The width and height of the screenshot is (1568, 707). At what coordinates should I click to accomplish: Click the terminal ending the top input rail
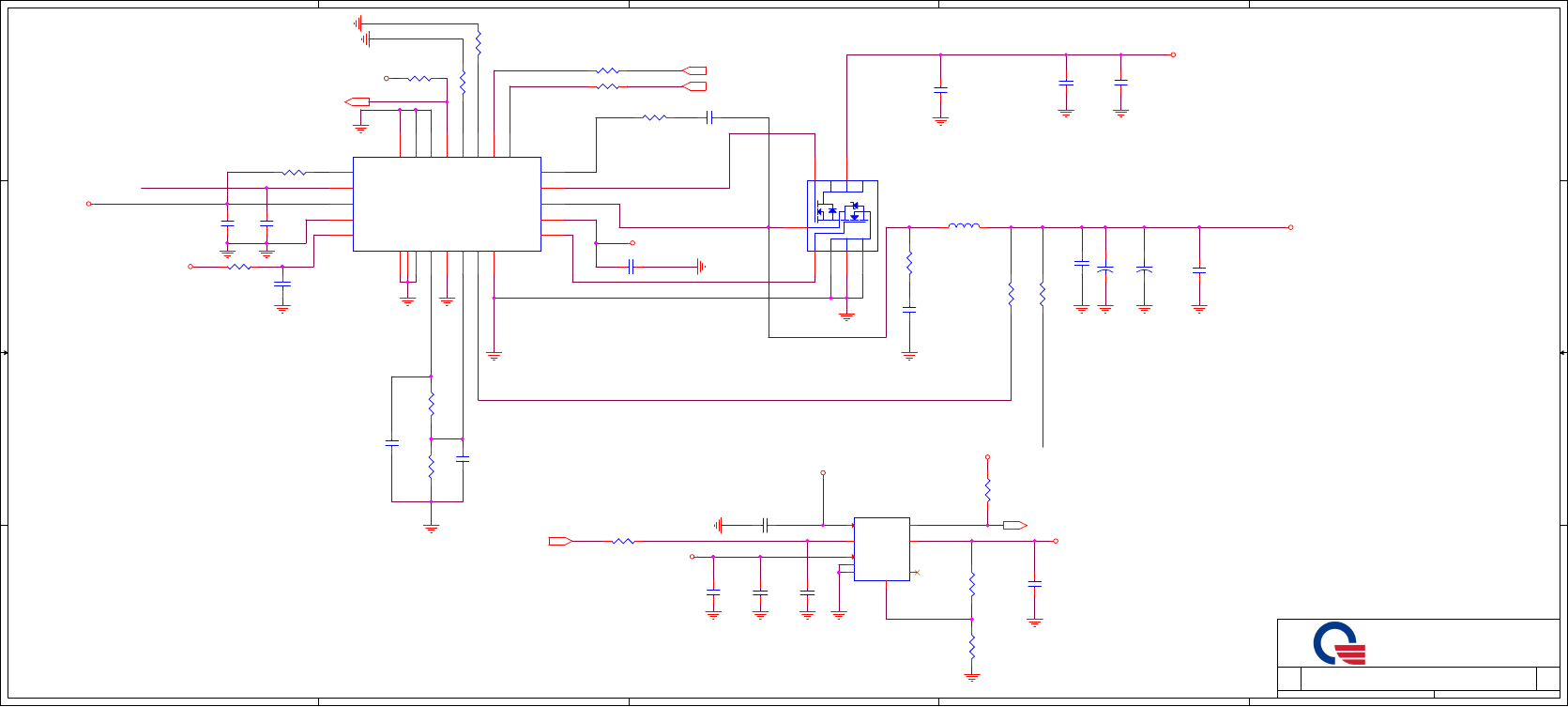click(x=1173, y=54)
